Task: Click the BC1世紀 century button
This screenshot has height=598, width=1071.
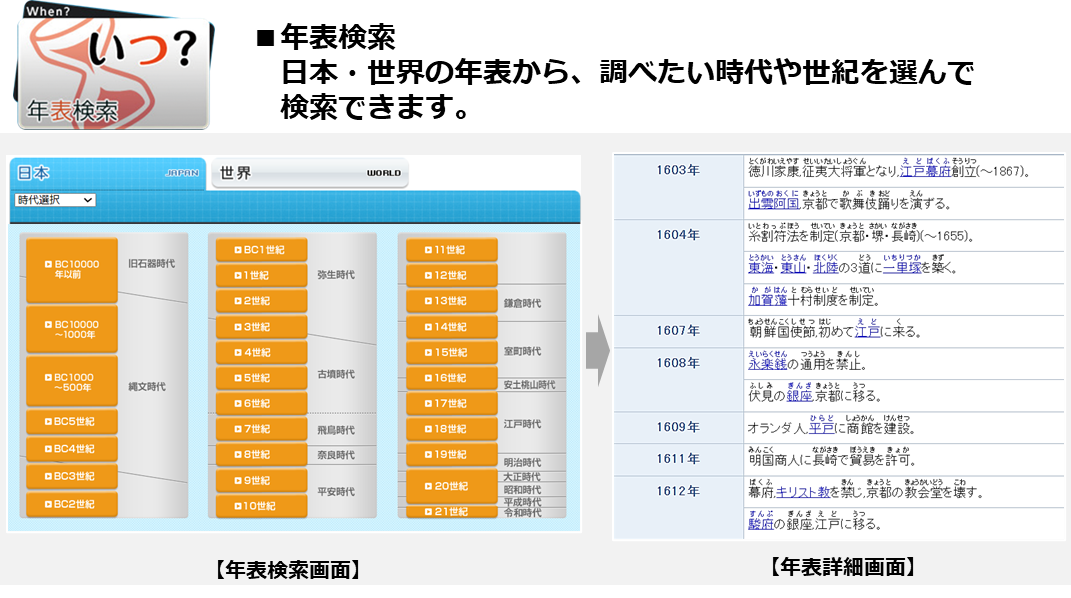Action: click(261, 249)
